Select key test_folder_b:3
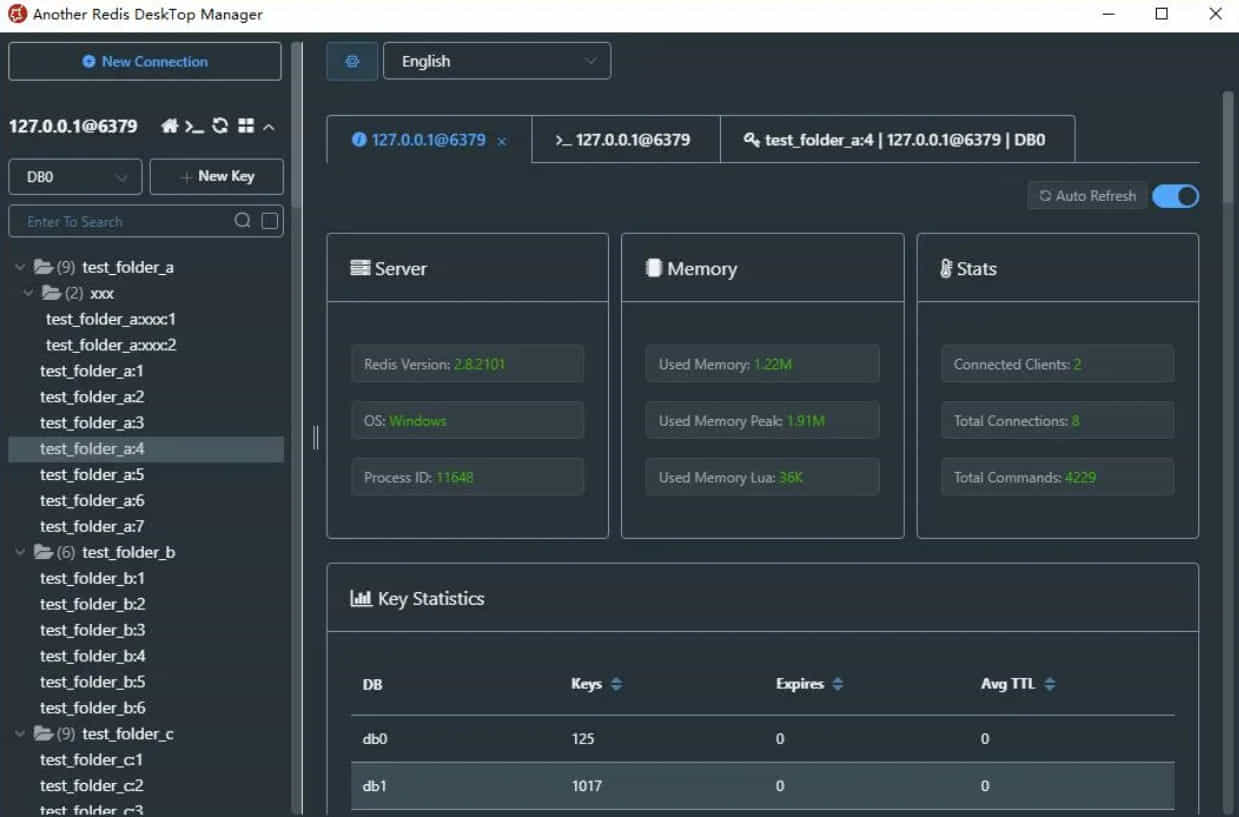The height and width of the screenshot is (817, 1239). [92, 630]
